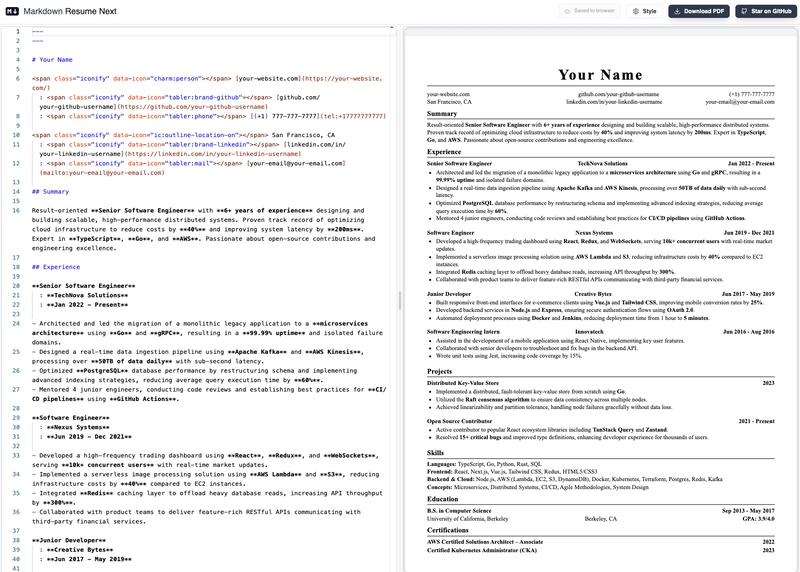
Task: Open github.com/your-github-username link in preview
Action: pos(600,94)
